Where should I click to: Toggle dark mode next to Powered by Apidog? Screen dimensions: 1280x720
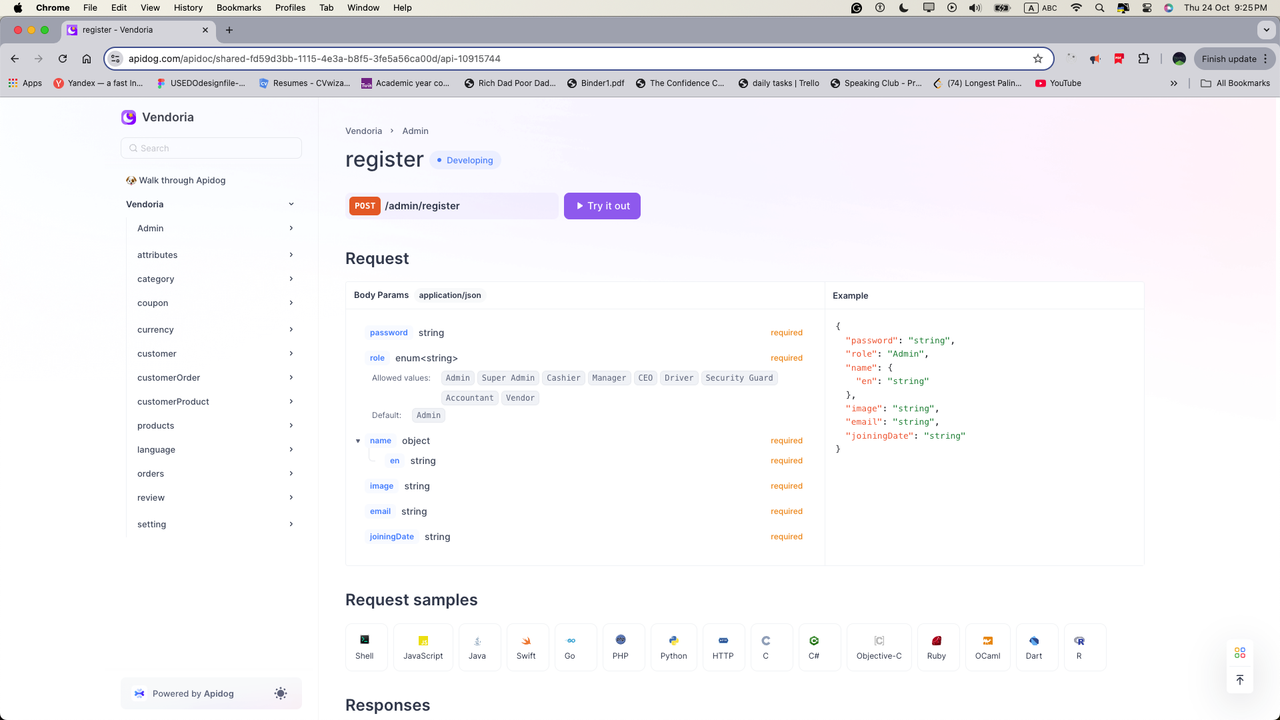click(x=280, y=693)
